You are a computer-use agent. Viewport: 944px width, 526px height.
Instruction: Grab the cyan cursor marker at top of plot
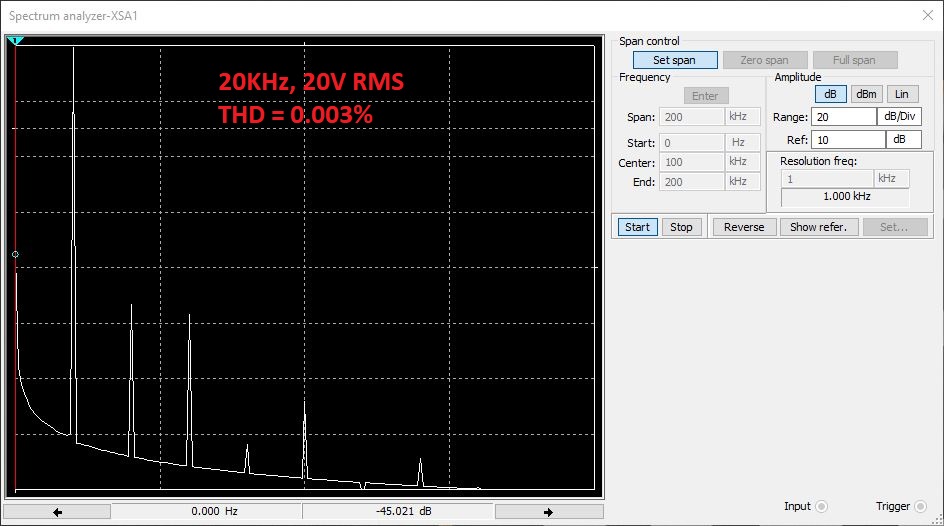[x=15, y=41]
